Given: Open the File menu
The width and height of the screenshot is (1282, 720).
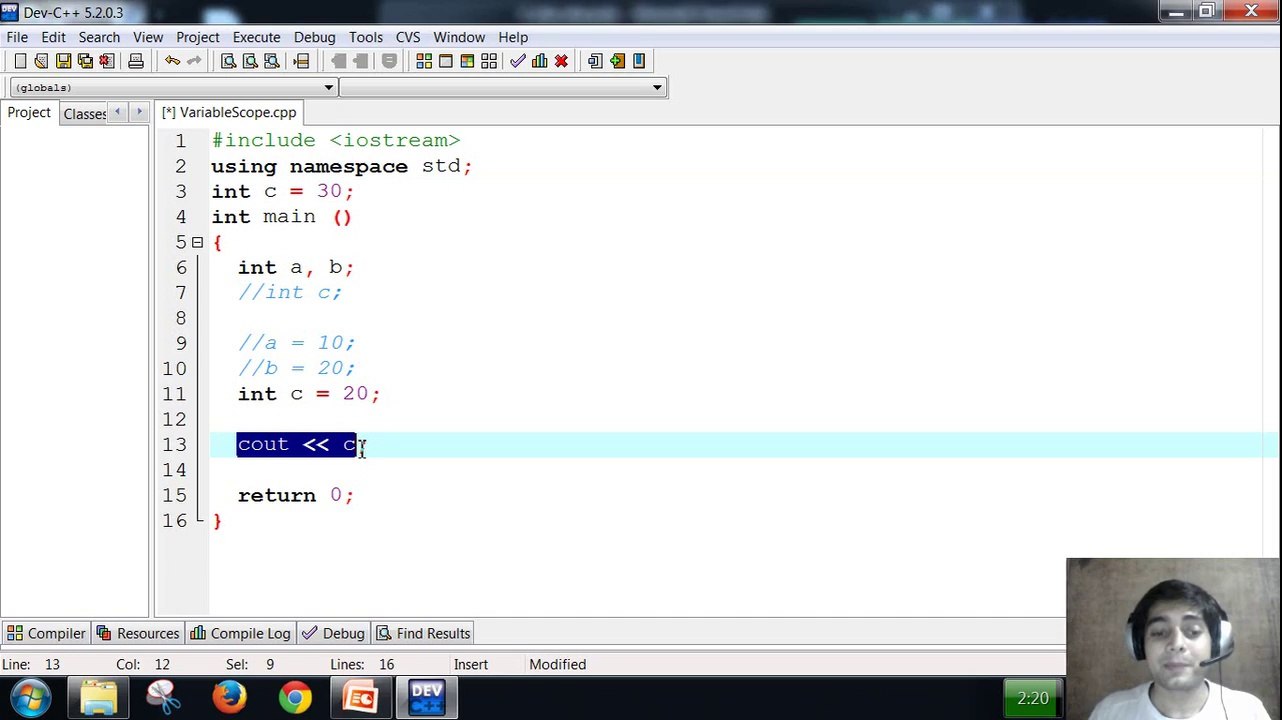Looking at the screenshot, I should [x=17, y=37].
